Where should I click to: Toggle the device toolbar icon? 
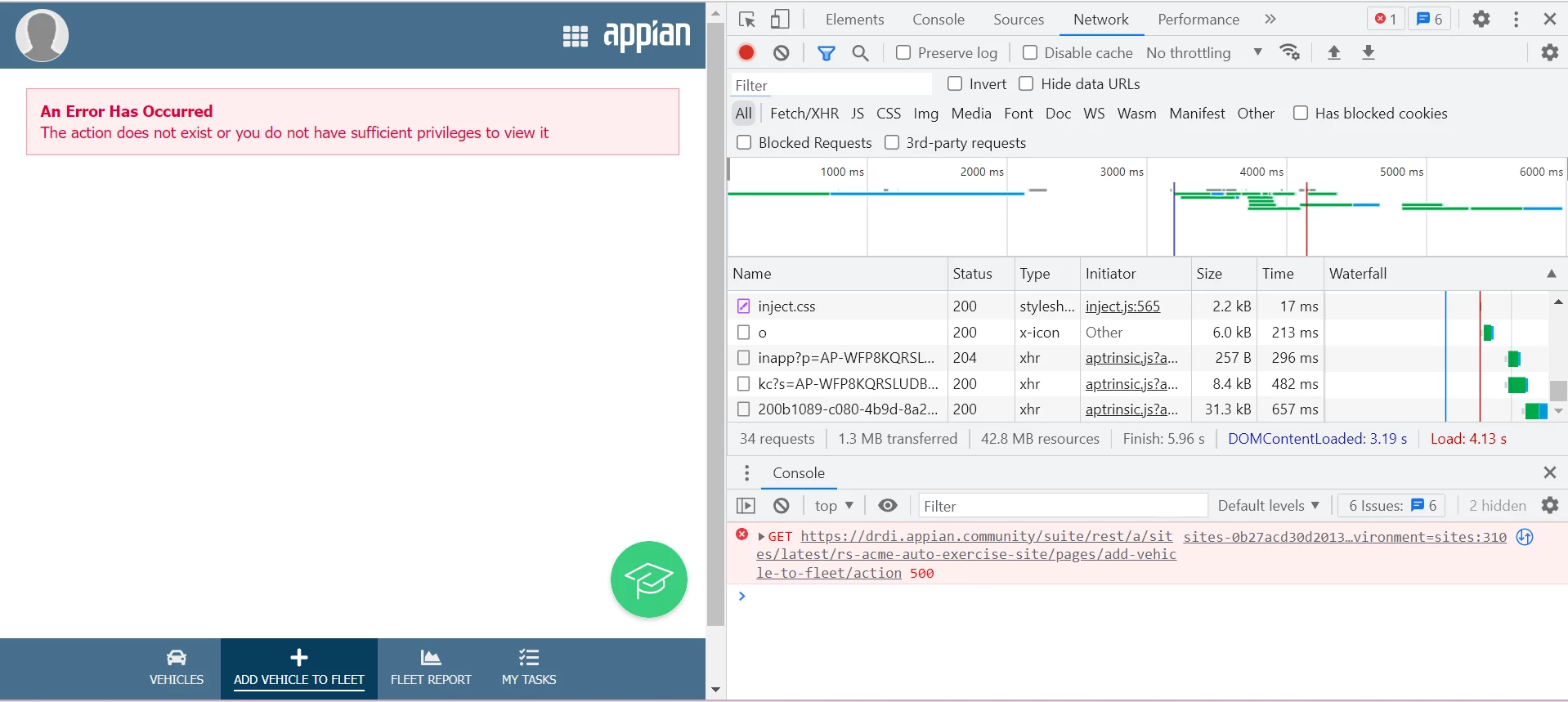tap(781, 20)
